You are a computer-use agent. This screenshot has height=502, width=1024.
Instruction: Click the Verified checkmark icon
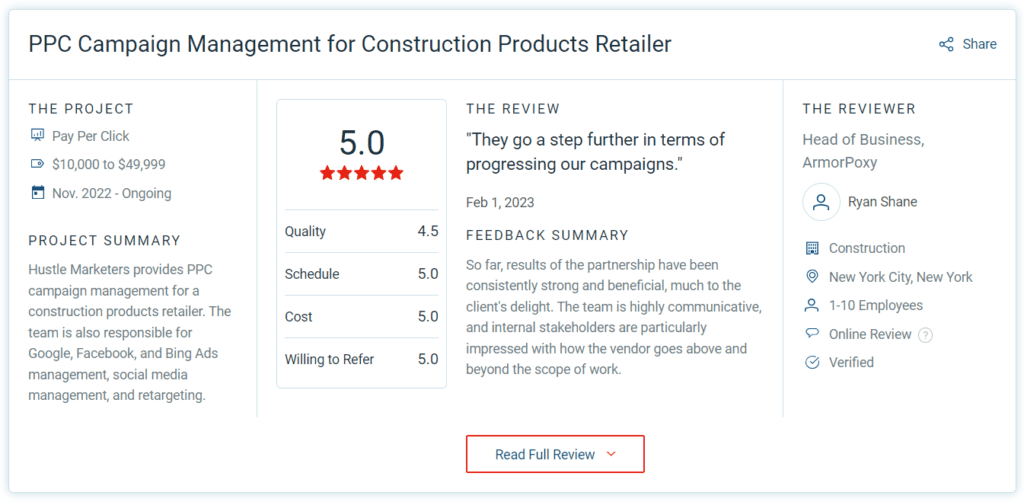pyautogui.click(x=812, y=362)
